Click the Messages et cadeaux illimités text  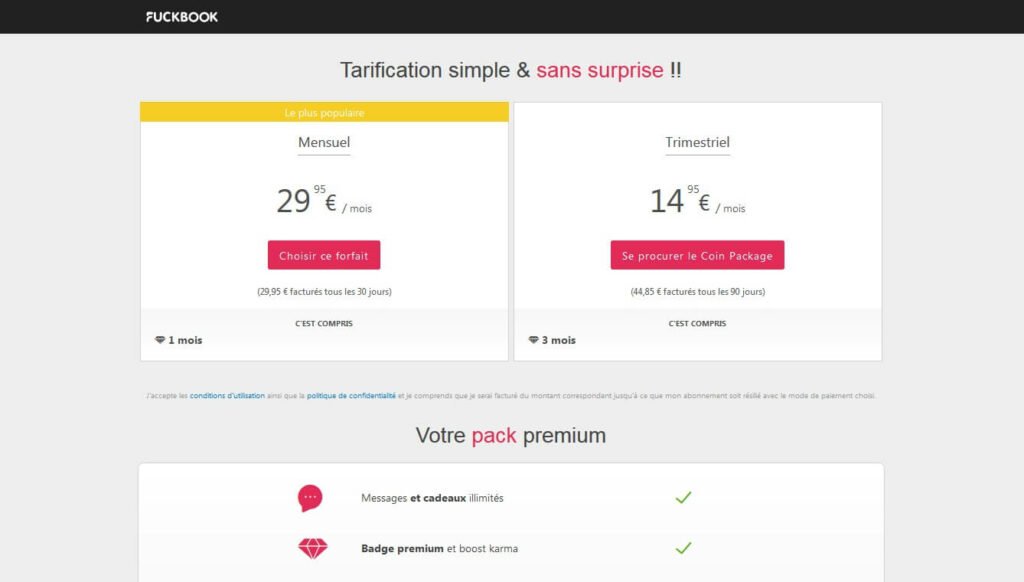(432, 498)
